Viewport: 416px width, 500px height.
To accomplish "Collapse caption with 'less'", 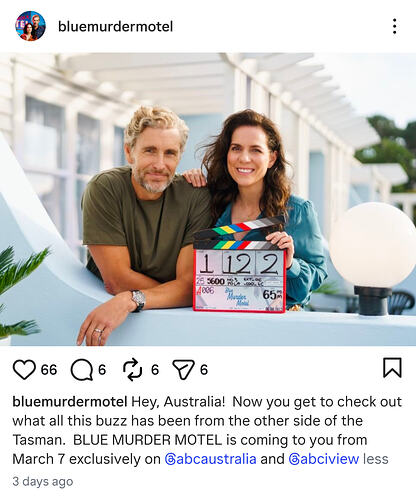I will pos(376,459).
